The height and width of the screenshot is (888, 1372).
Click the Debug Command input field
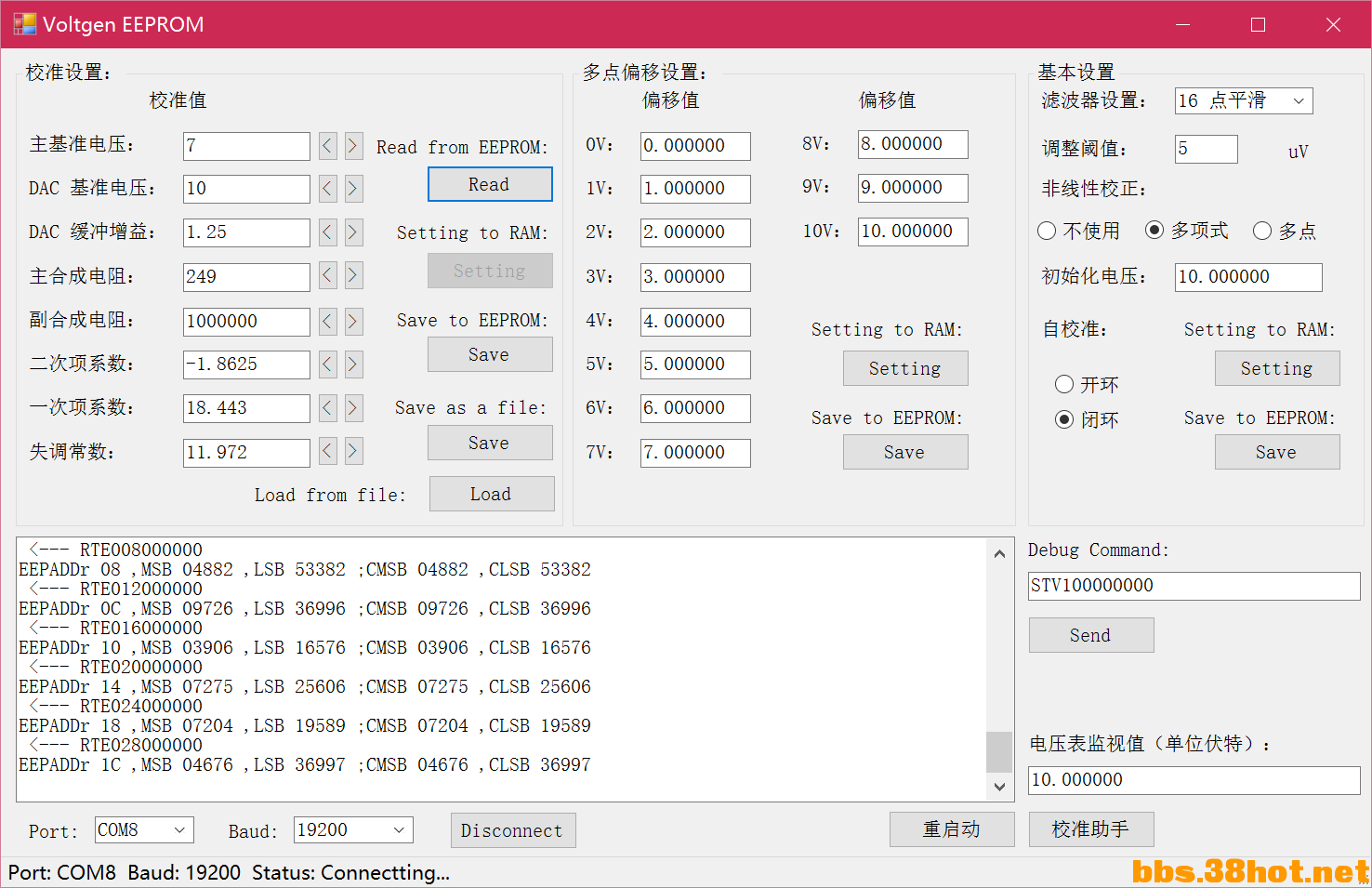point(1194,586)
